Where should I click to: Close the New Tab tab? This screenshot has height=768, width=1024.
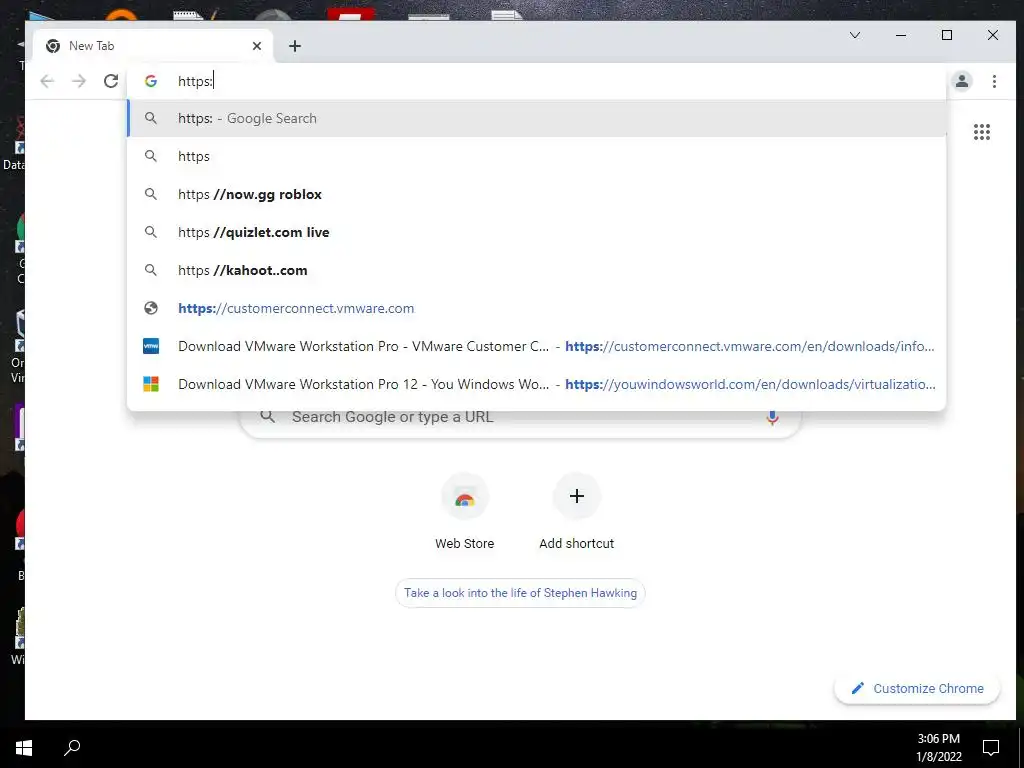coord(257,46)
